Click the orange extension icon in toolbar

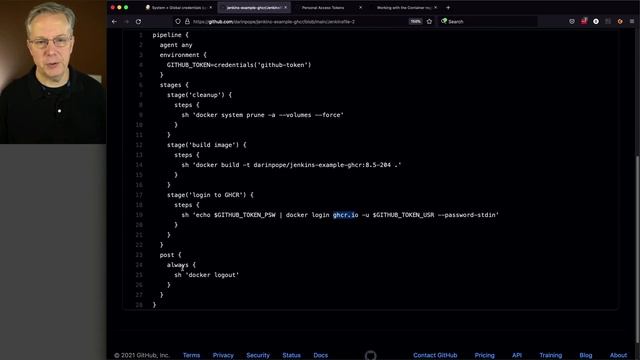(620, 21)
